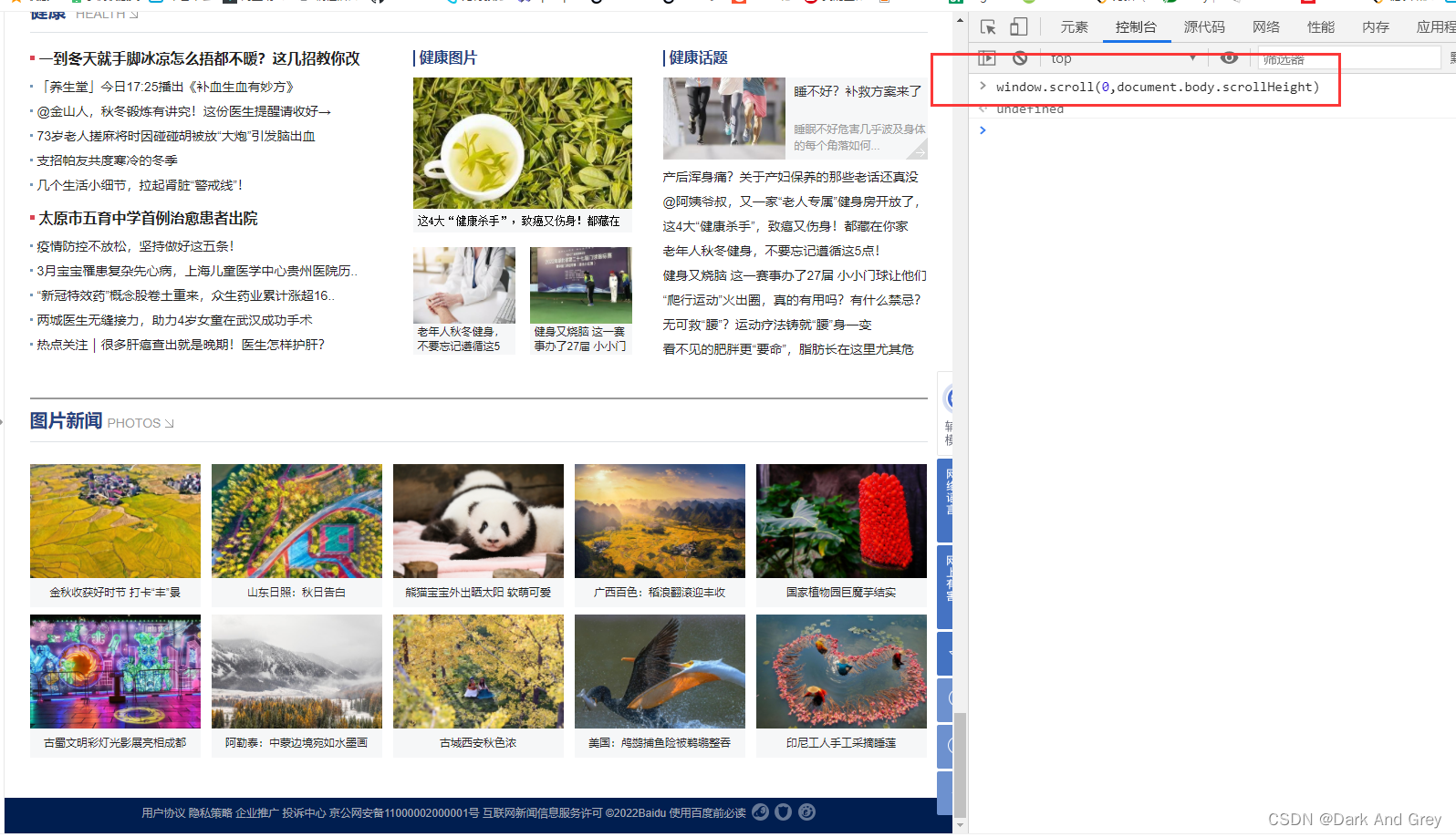Open the 热点关注 肝癌 article link
The width and height of the screenshot is (1456, 837).
pyautogui.click(x=181, y=346)
